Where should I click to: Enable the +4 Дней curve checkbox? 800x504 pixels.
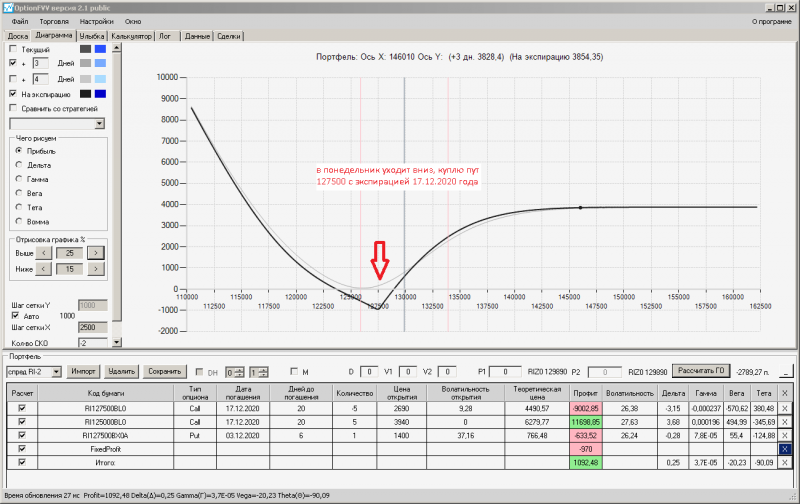[13, 79]
